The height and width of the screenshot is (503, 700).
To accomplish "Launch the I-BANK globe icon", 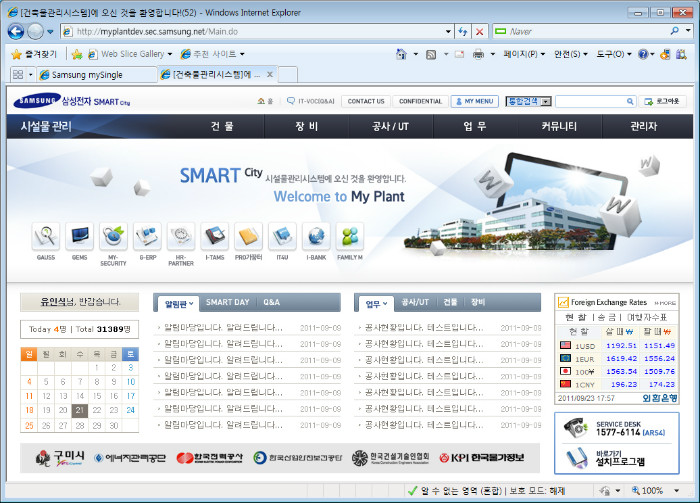I will (x=316, y=236).
